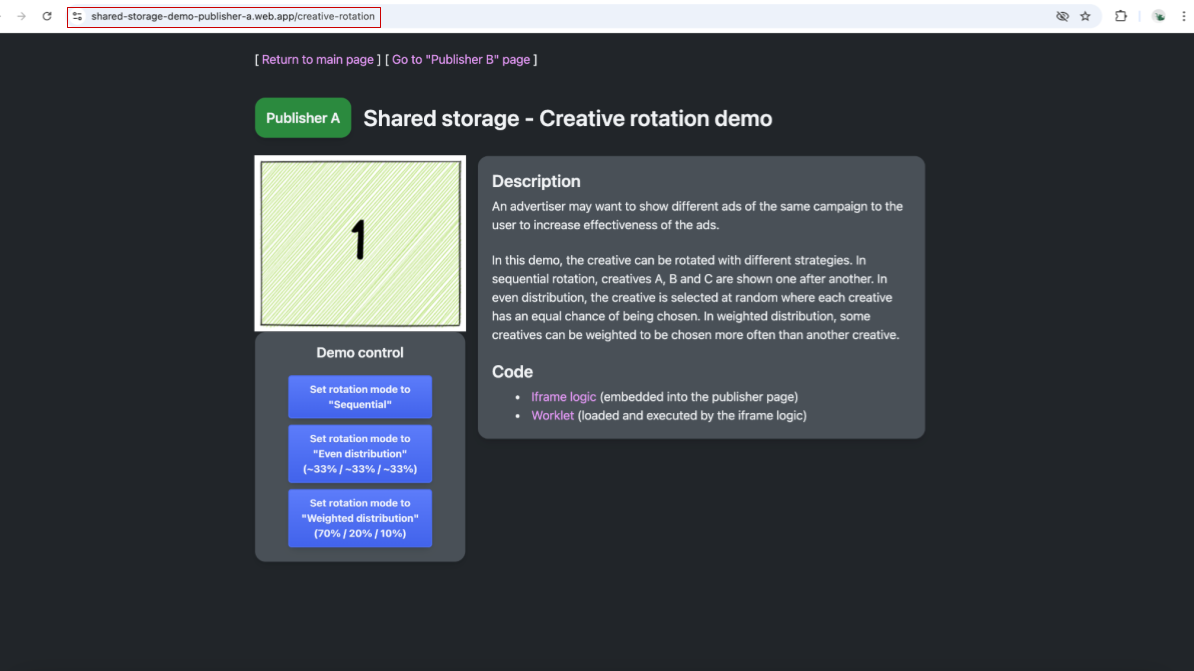Follow the "Go to Publisher B page" link
The width and height of the screenshot is (1194, 671).
461,59
